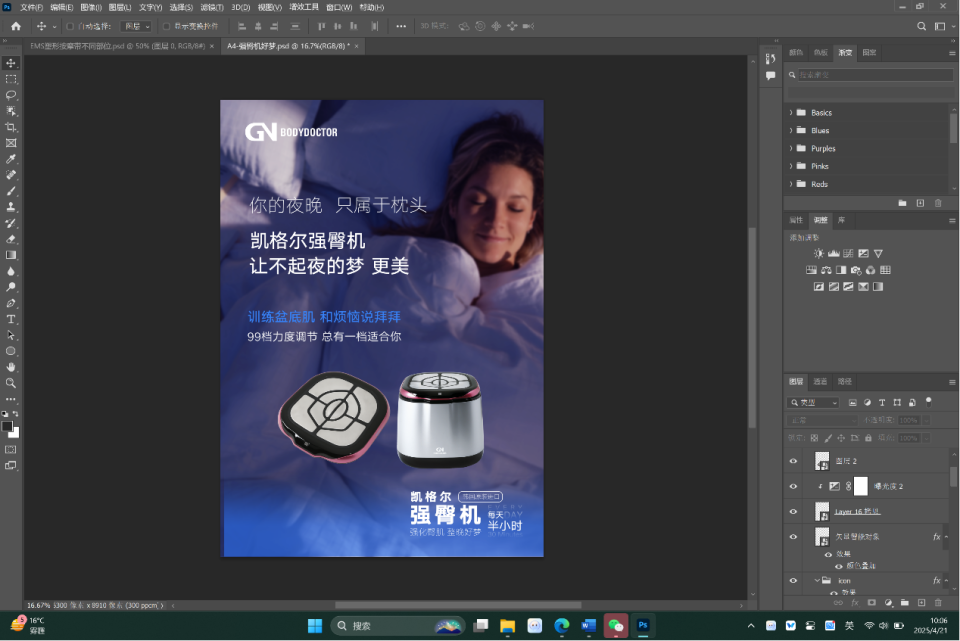Open WeChat from the taskbar
This screenshot has height=641, width=960.
coord(615,626)
